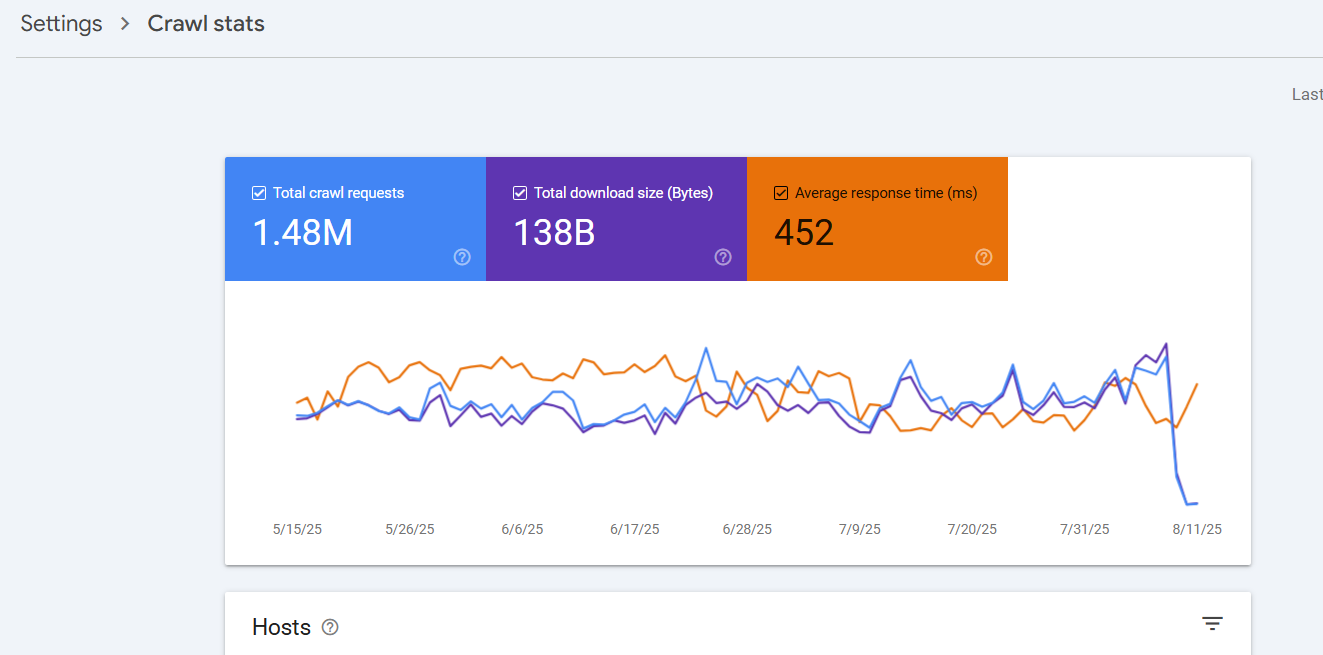Click the 7/9/25 date label on chart

coord(859,529)
